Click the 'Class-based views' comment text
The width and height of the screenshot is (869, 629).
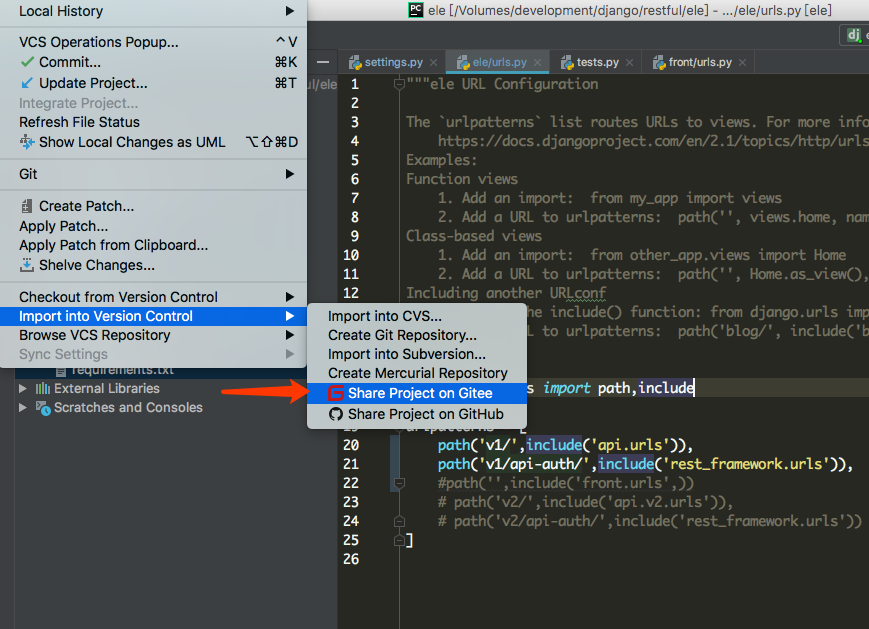pyautogui.click(x=474, y=236)
